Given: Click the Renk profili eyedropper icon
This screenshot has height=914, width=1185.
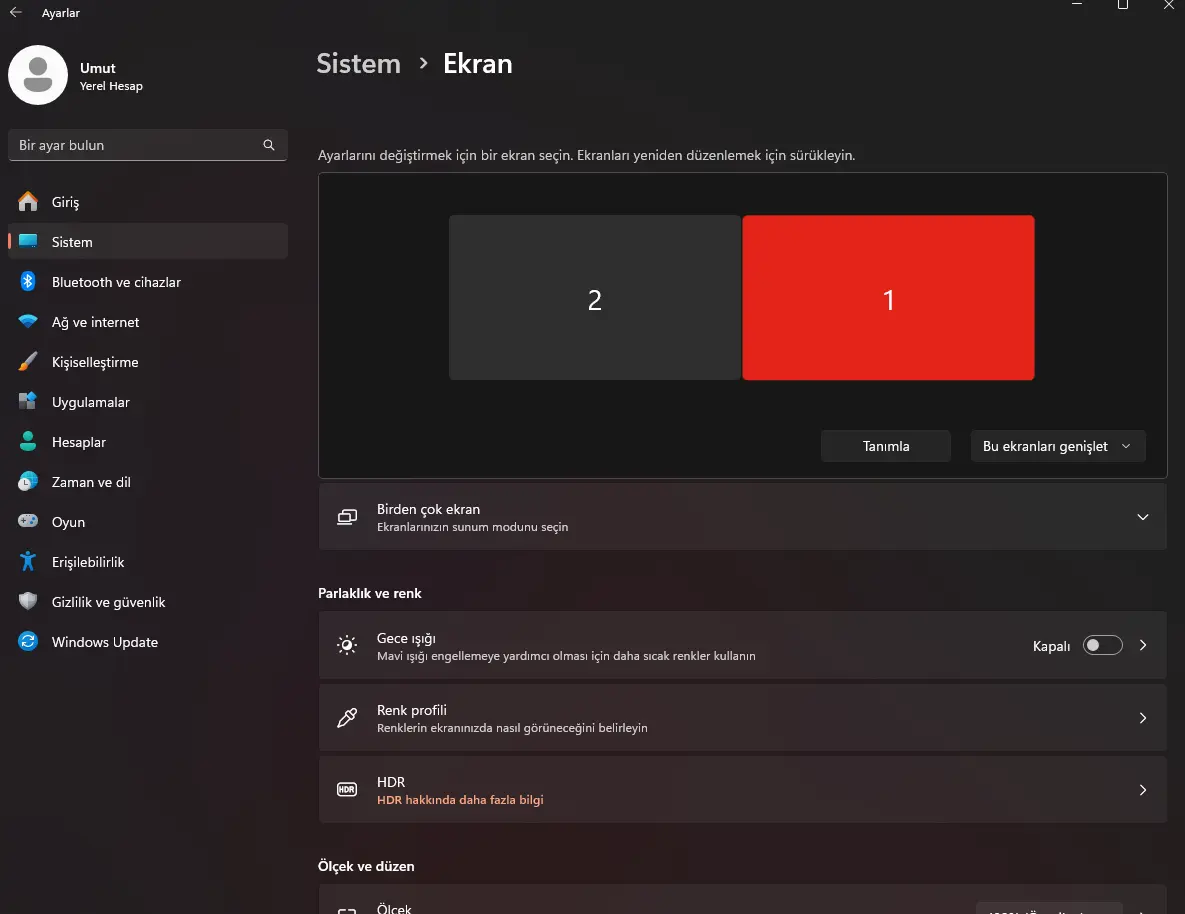Looking at the screenshot, I should (x=347, y=717).
